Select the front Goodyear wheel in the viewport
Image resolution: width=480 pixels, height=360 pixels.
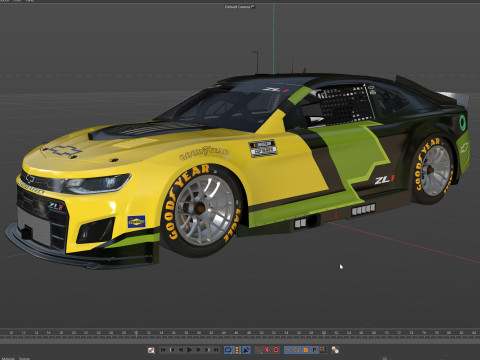point(201,210)
